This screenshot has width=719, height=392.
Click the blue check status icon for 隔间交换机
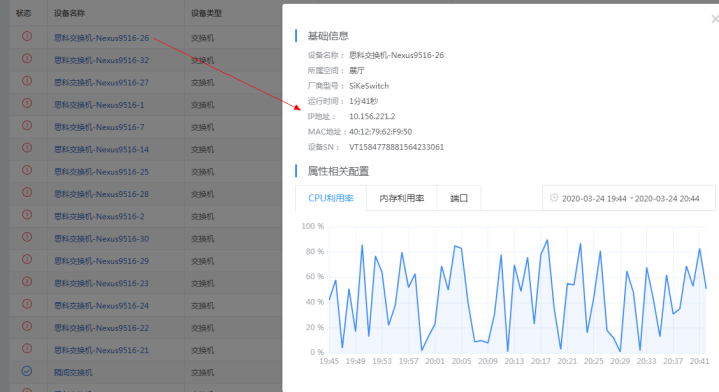point(27,371)
